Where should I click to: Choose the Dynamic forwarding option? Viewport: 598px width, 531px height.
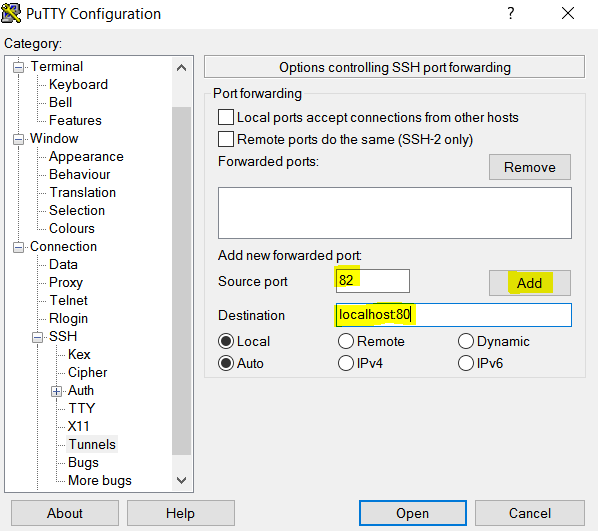[466, 341]
